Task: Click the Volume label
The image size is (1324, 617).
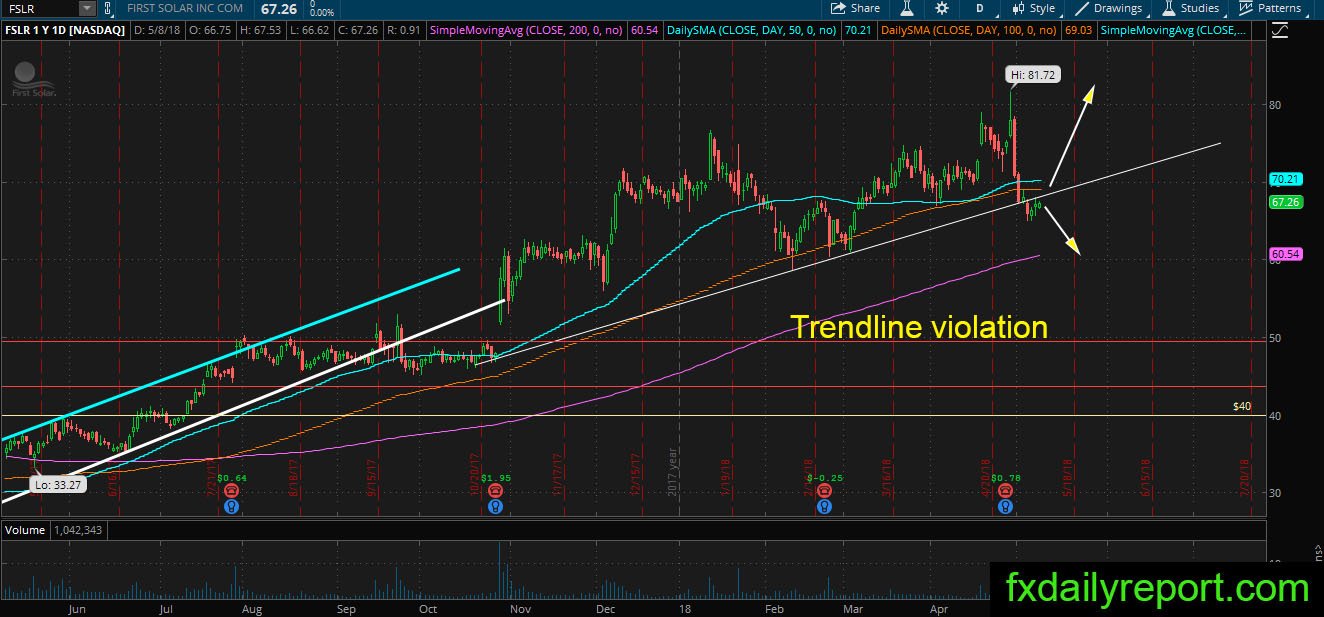Action: click(x=25, y=530)
